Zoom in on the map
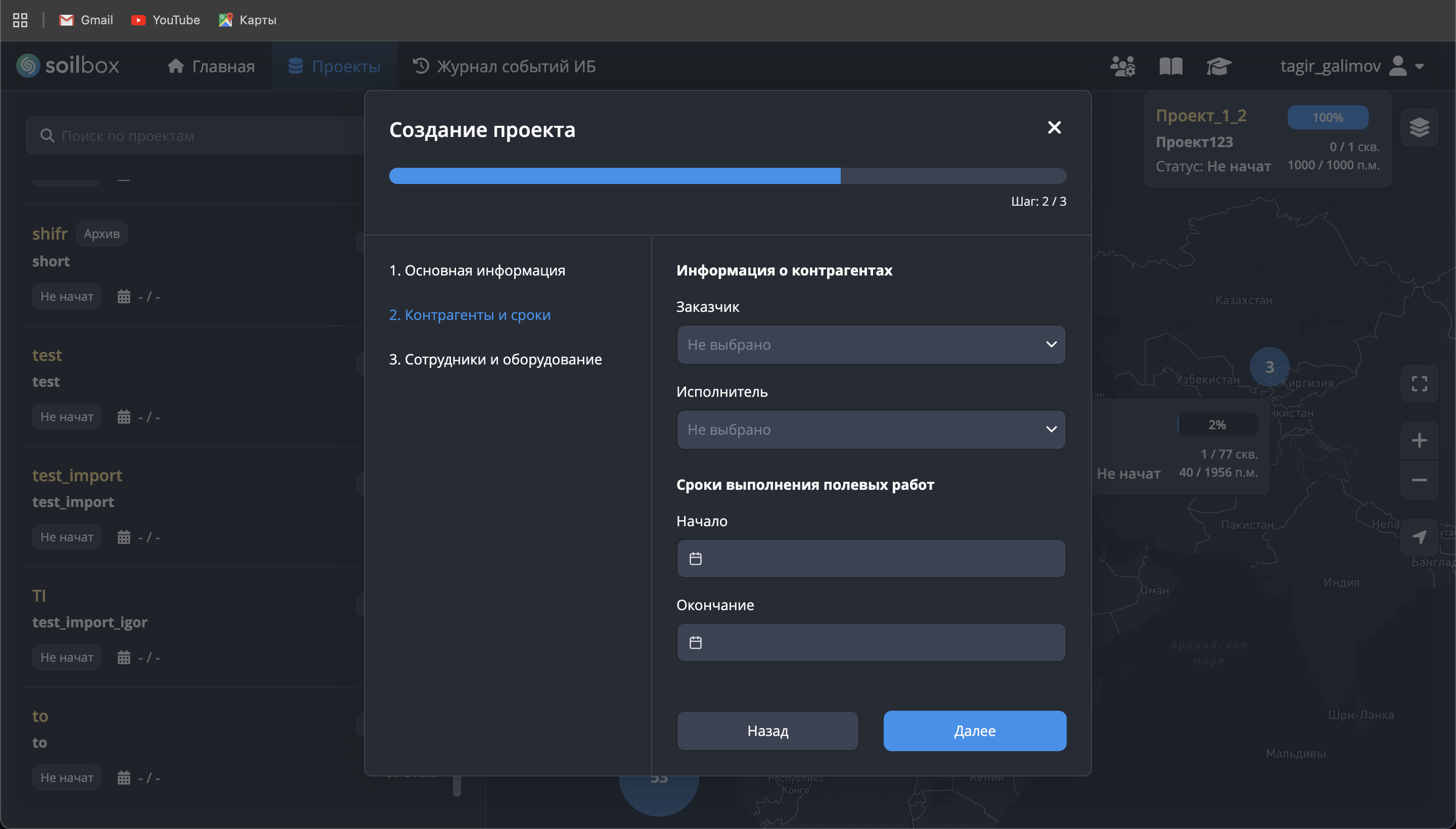Viewport: 1456px width, 829px height. coord(1419,440)
